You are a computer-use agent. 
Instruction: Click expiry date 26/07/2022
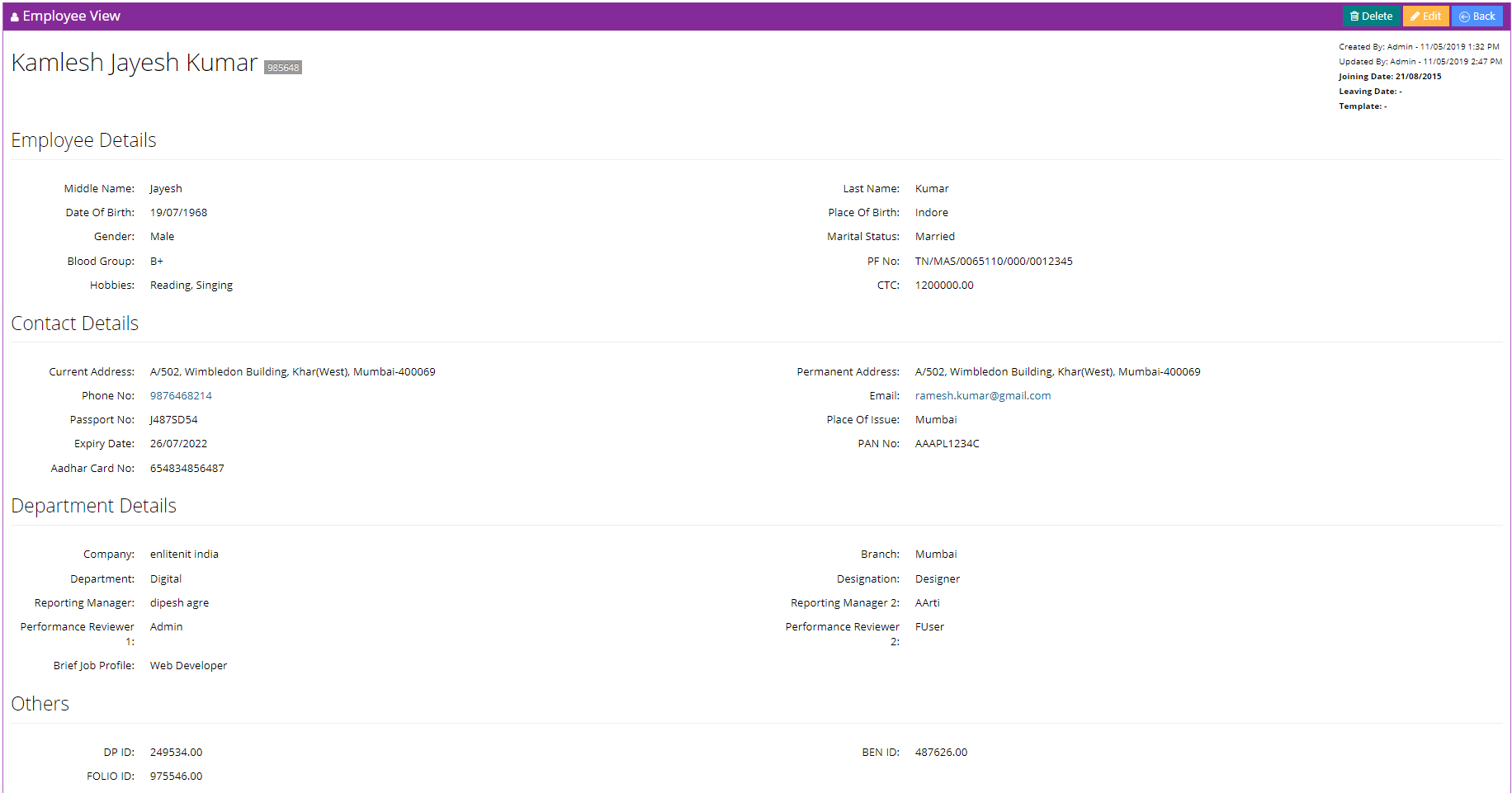point(178,444)
